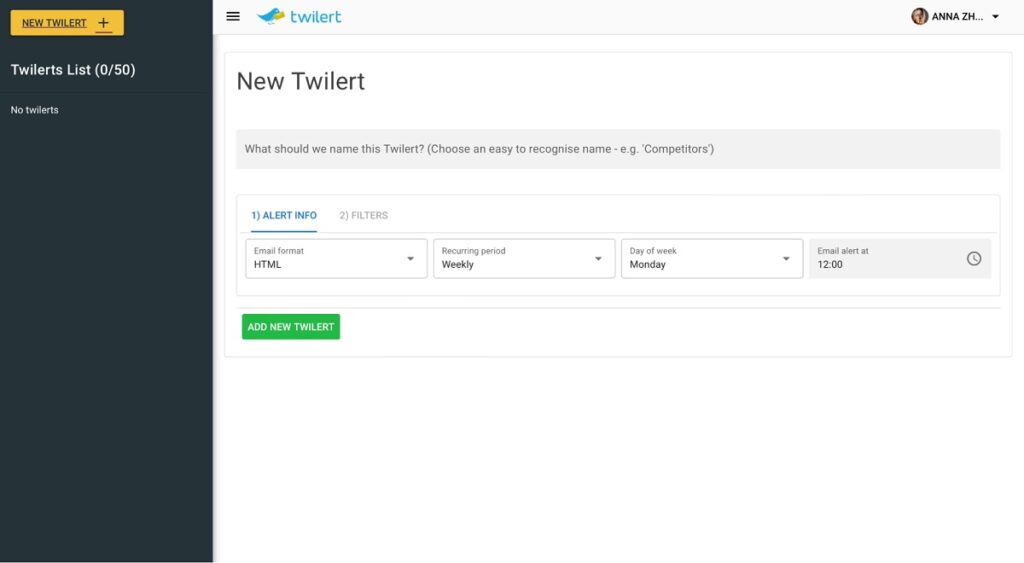Click the clock icon for alert time
Viewport: 1024px width, 563px height.
point(973,258)
